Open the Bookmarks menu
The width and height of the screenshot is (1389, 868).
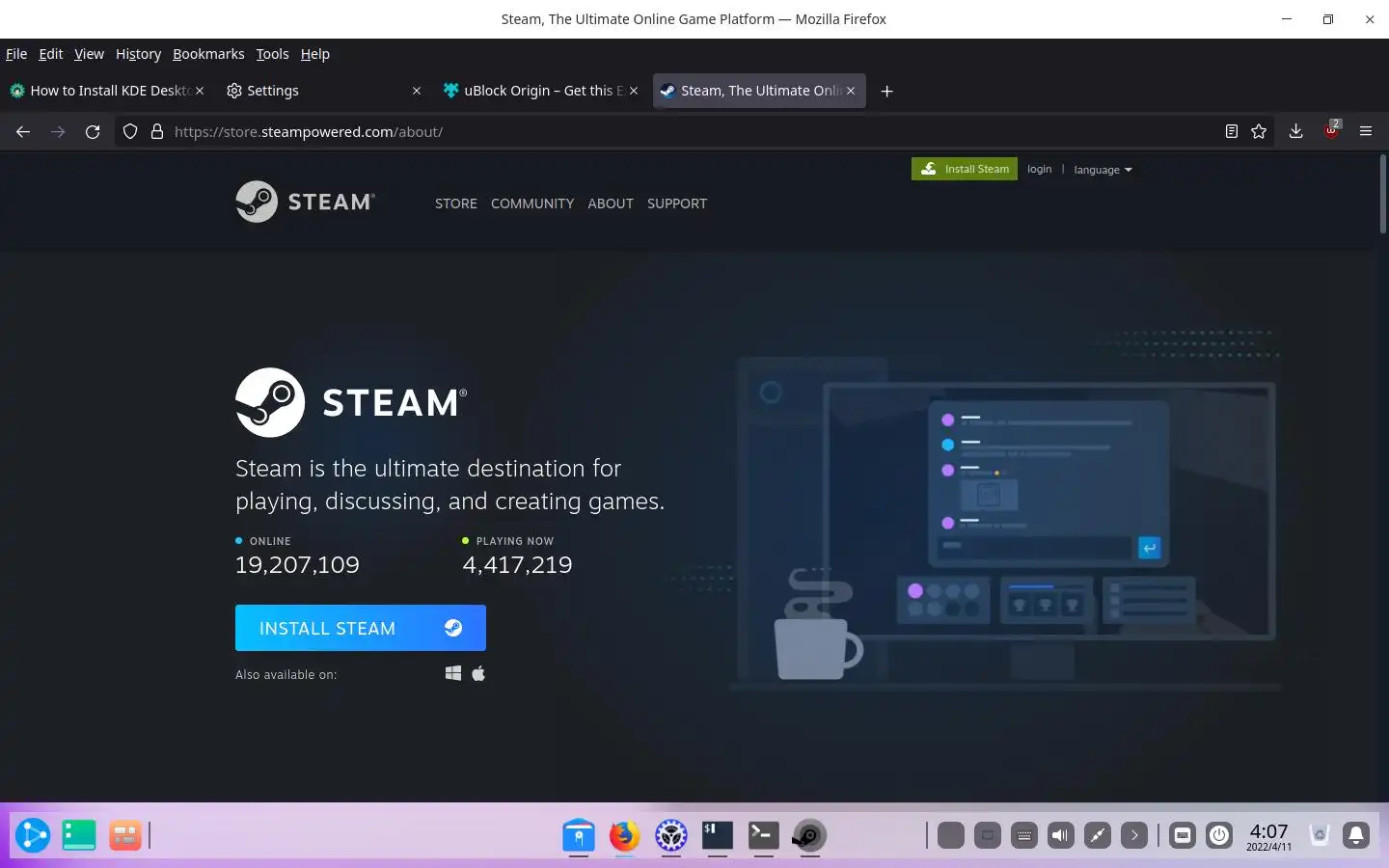point(208,54)
